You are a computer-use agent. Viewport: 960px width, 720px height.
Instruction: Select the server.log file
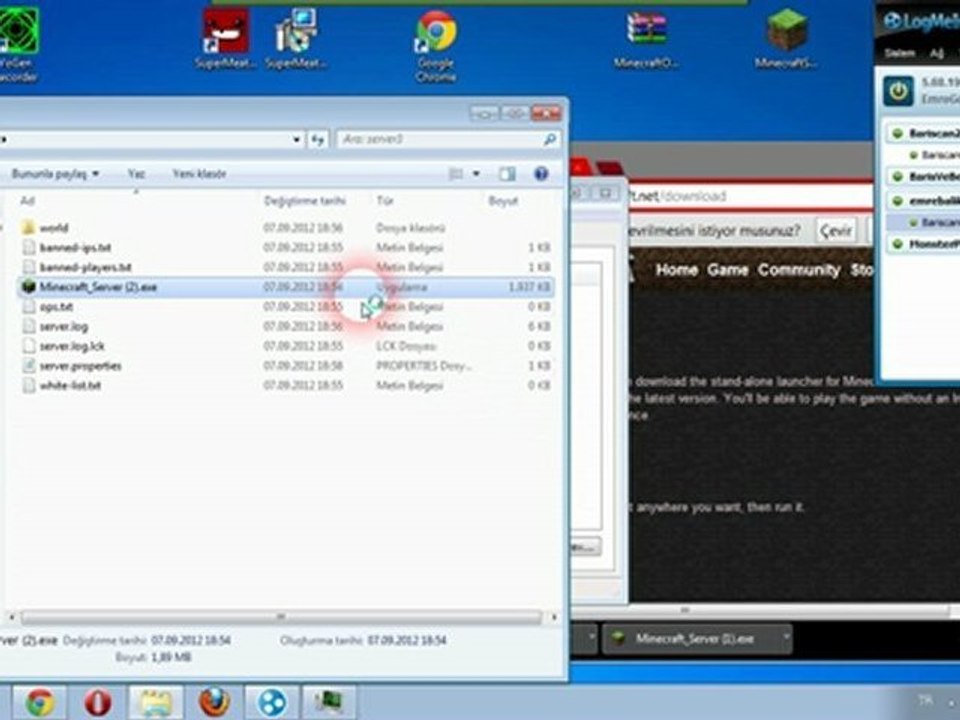click(x=285, y=326)
